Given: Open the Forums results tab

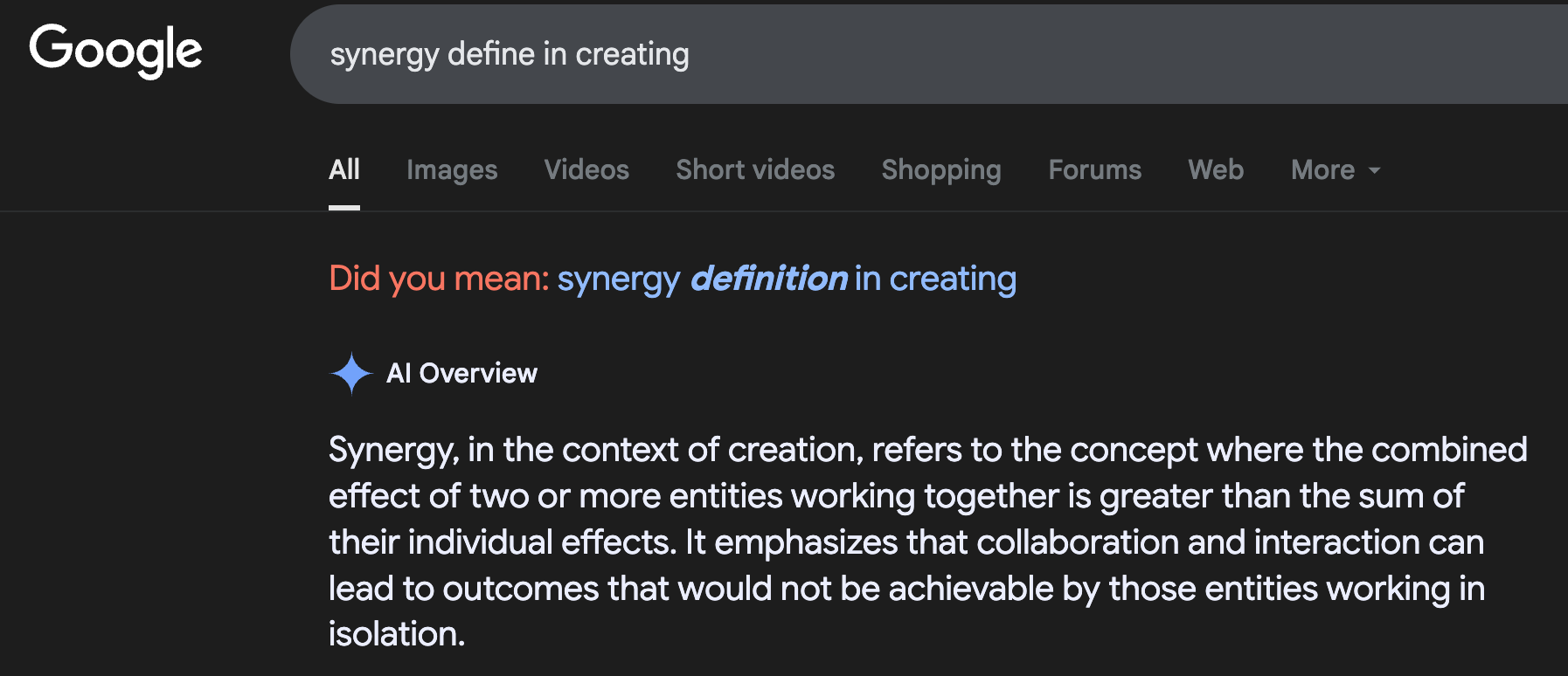Looking at the screenshot, I should (1095, 169).
